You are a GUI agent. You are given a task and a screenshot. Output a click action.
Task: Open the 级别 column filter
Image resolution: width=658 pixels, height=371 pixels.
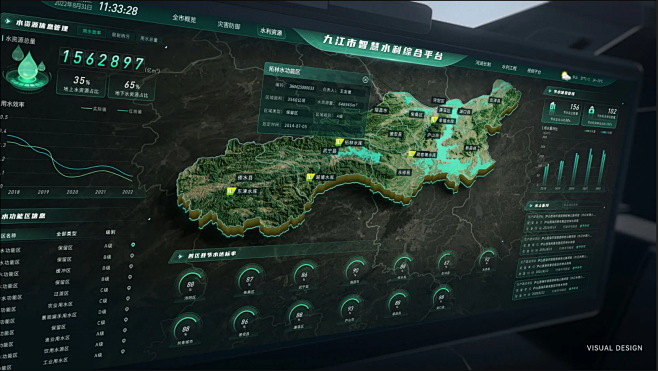[x=110, y=232]
